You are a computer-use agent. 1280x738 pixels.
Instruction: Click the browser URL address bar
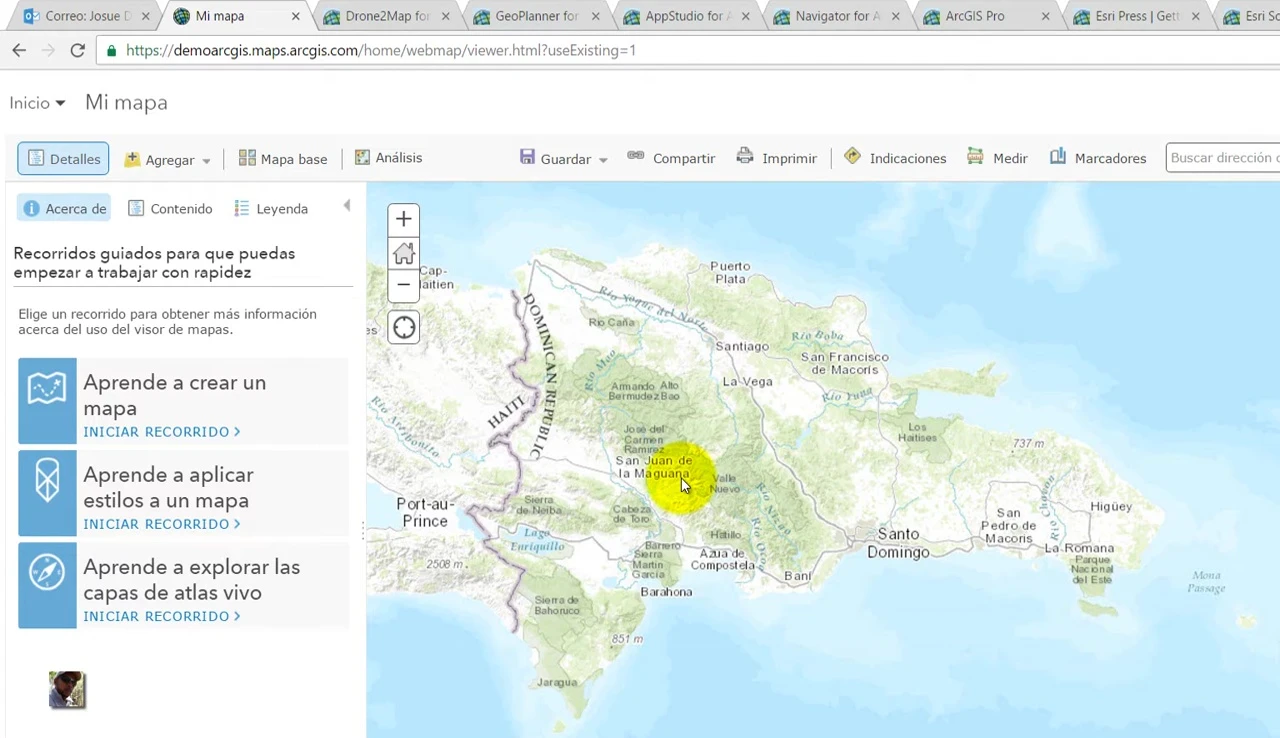(x=690, y=50)
